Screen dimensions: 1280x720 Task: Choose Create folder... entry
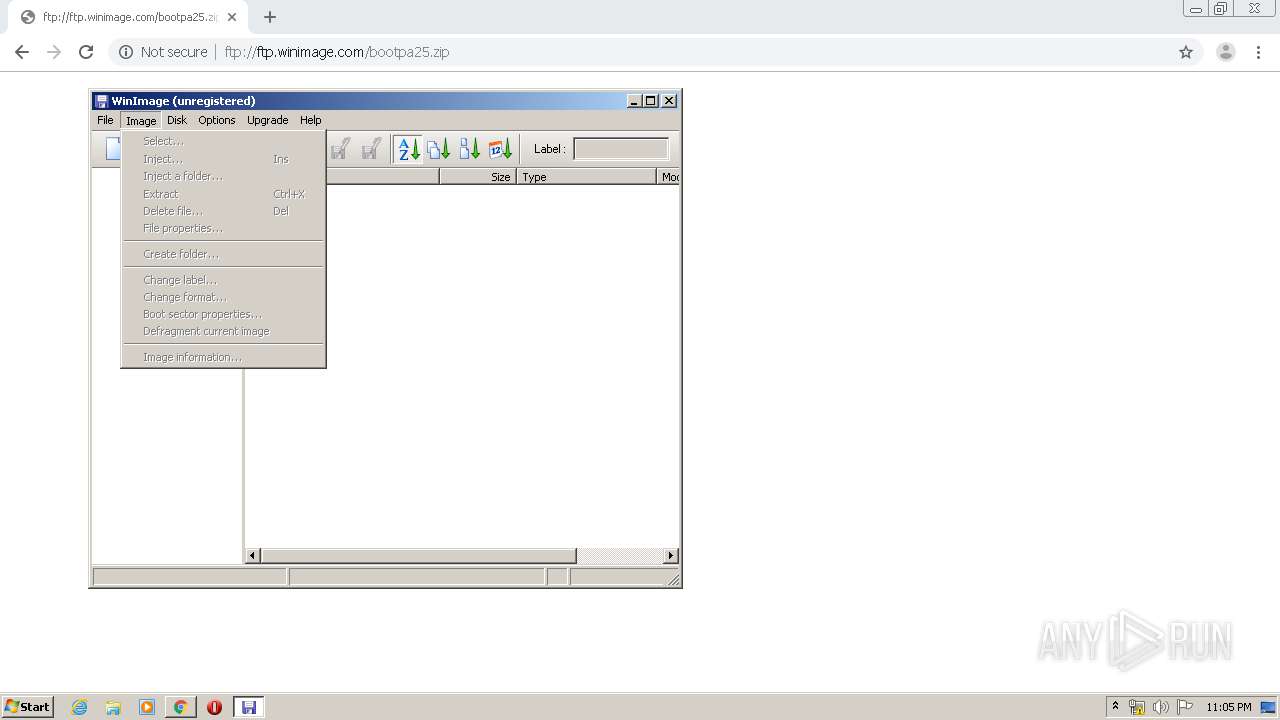click(x=223, y=254)
